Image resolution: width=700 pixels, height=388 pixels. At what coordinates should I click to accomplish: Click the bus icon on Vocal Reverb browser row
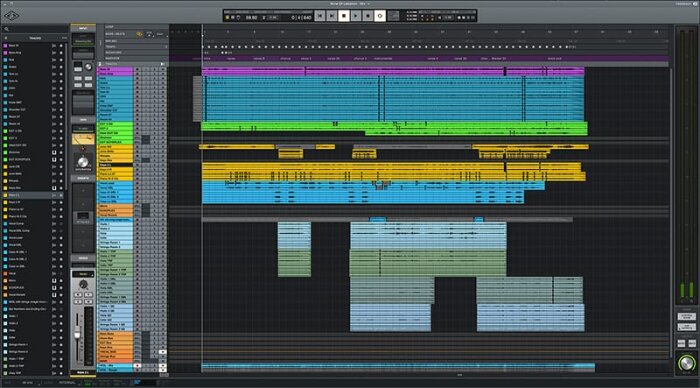click(x=54, y=295)
